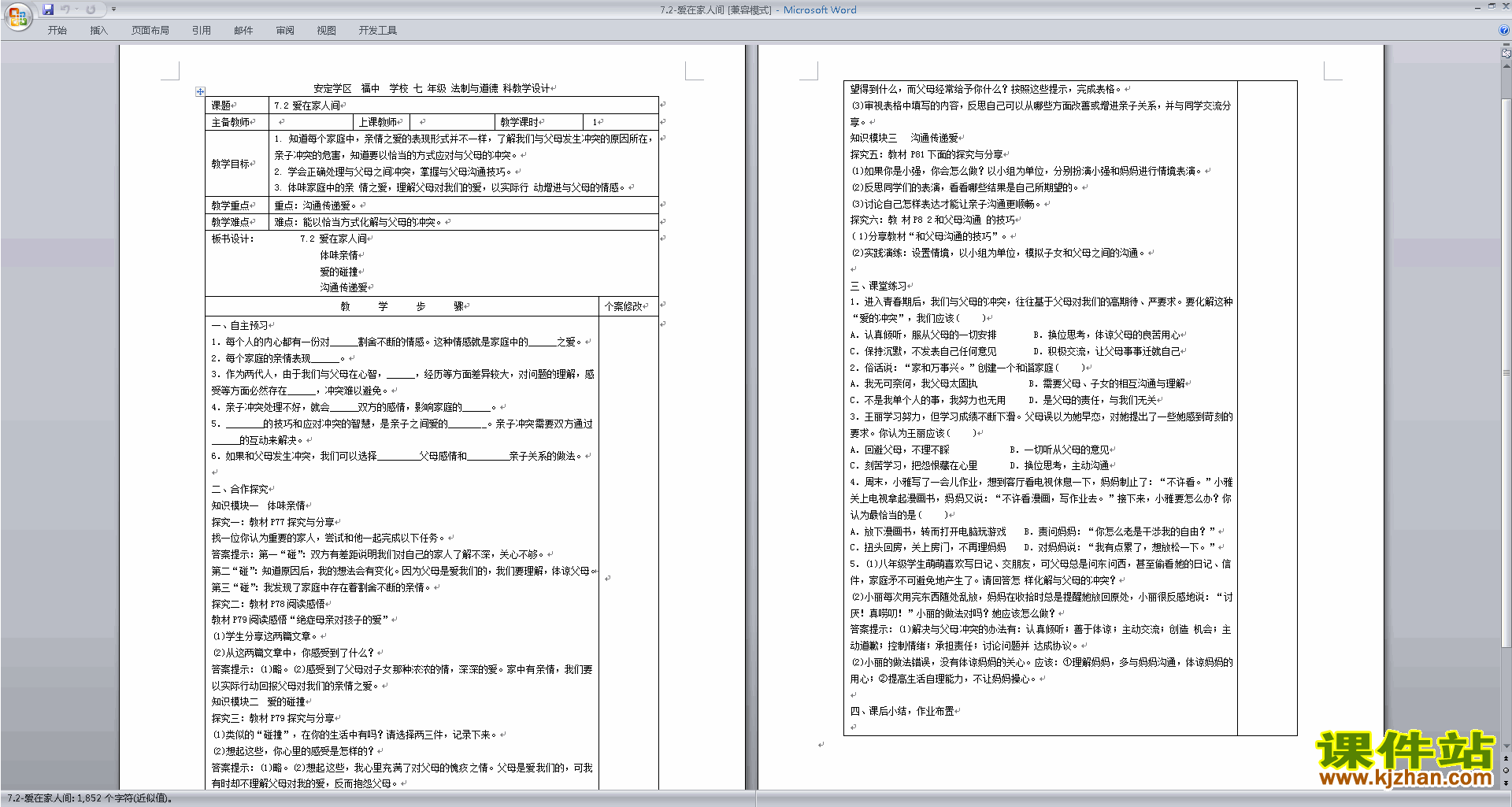Click the vertical scrollbar down arrow
The width and height of the screenshot is (1512, 807).
coord(1506,746)
